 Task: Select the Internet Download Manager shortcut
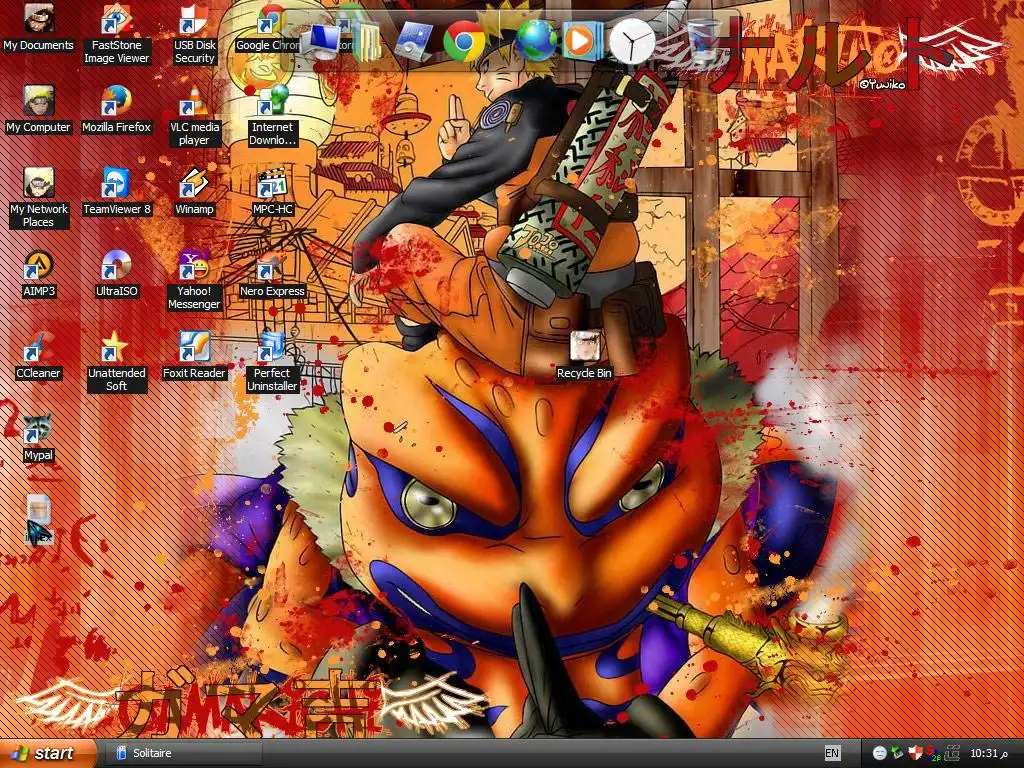(x=272, y=116)
